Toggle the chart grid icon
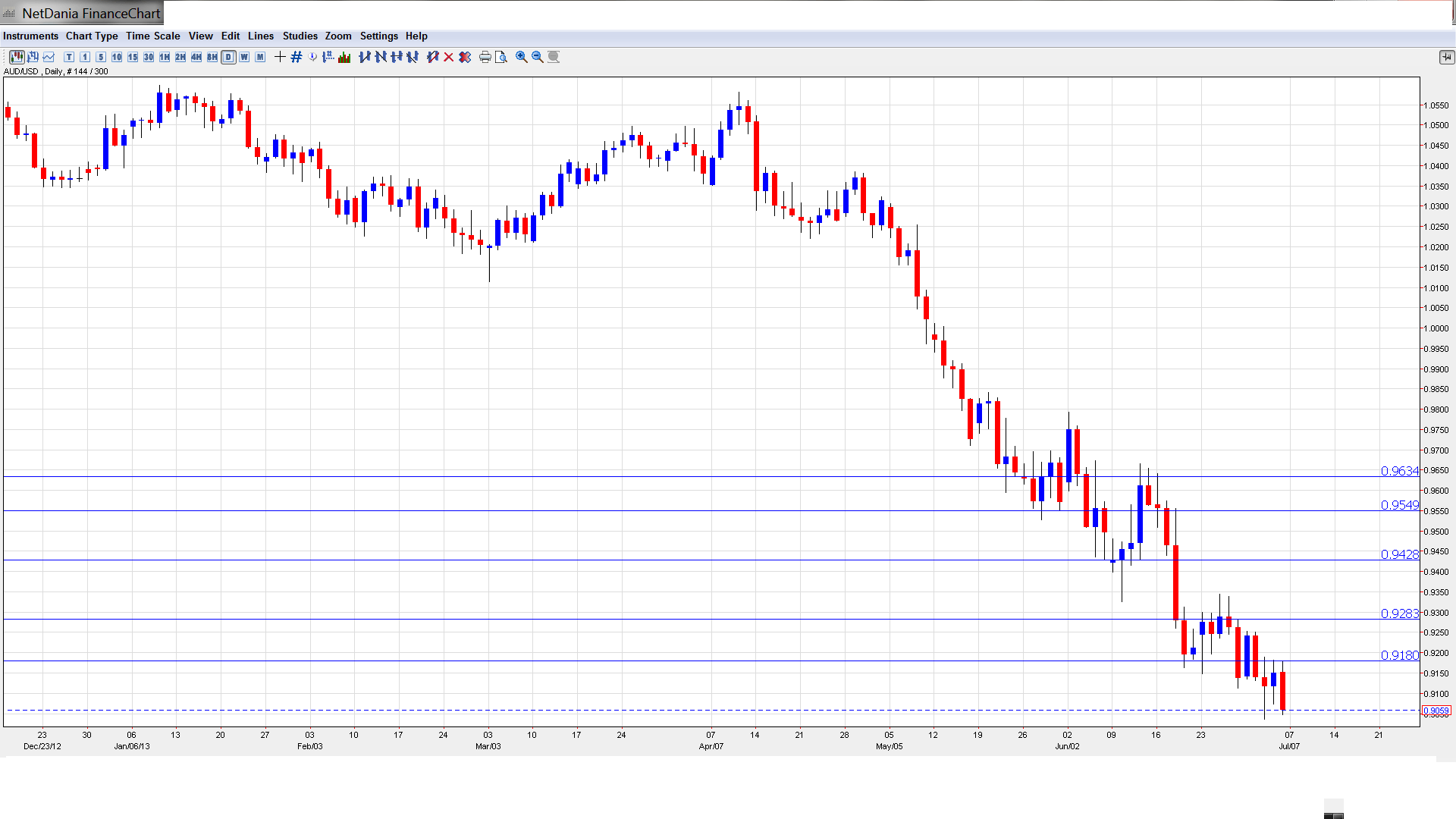Image resolution: width=1456 pixels, height=819 pixels. 297,57
